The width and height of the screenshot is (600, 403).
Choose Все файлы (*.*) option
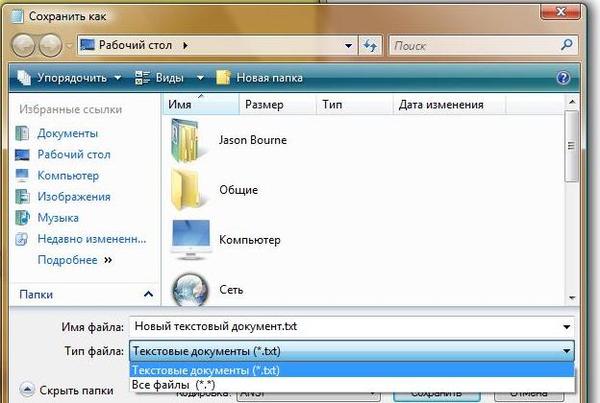[352, 385]
